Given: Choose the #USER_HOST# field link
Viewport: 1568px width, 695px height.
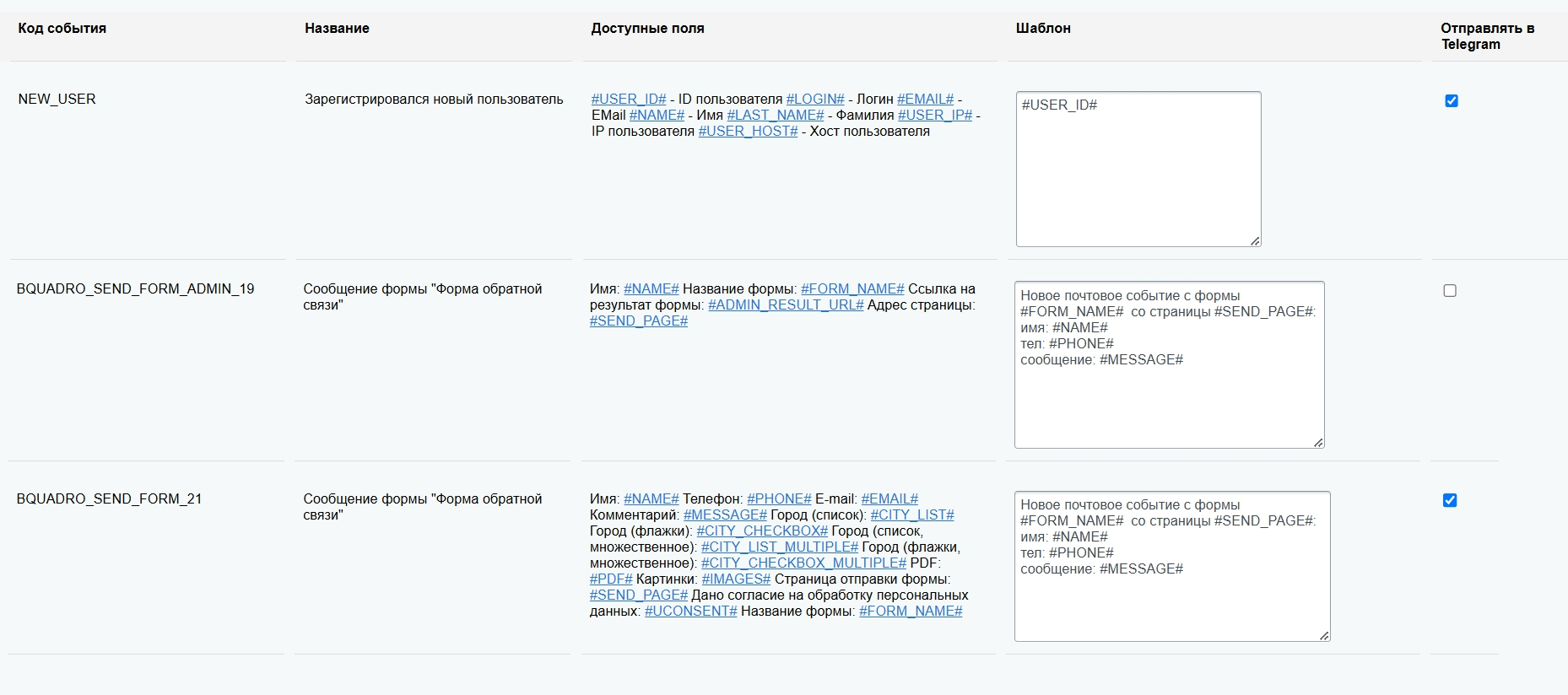Looking at the screenshot, I should [x=748, y=132].
